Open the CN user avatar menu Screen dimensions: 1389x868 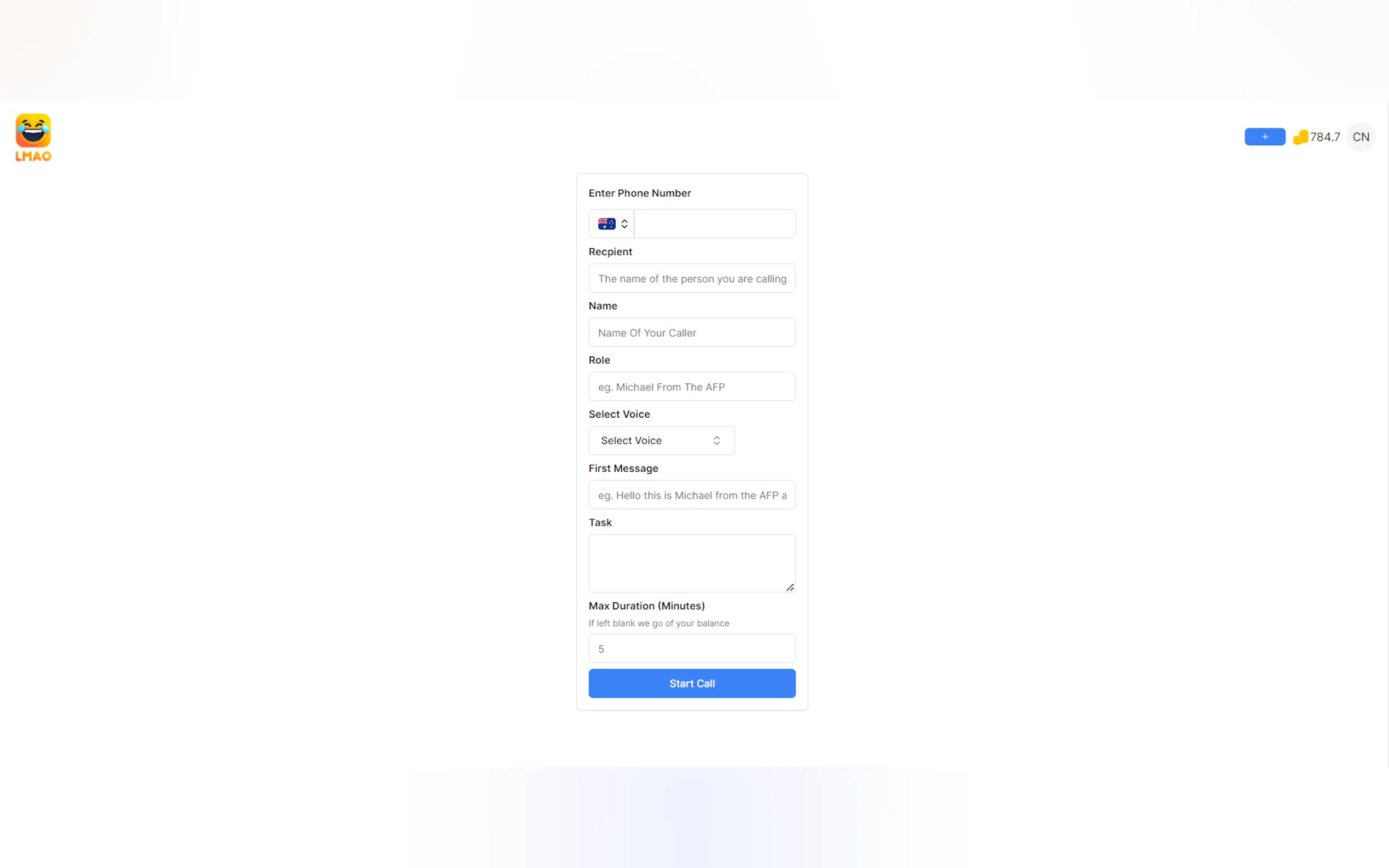(1360, 137)
